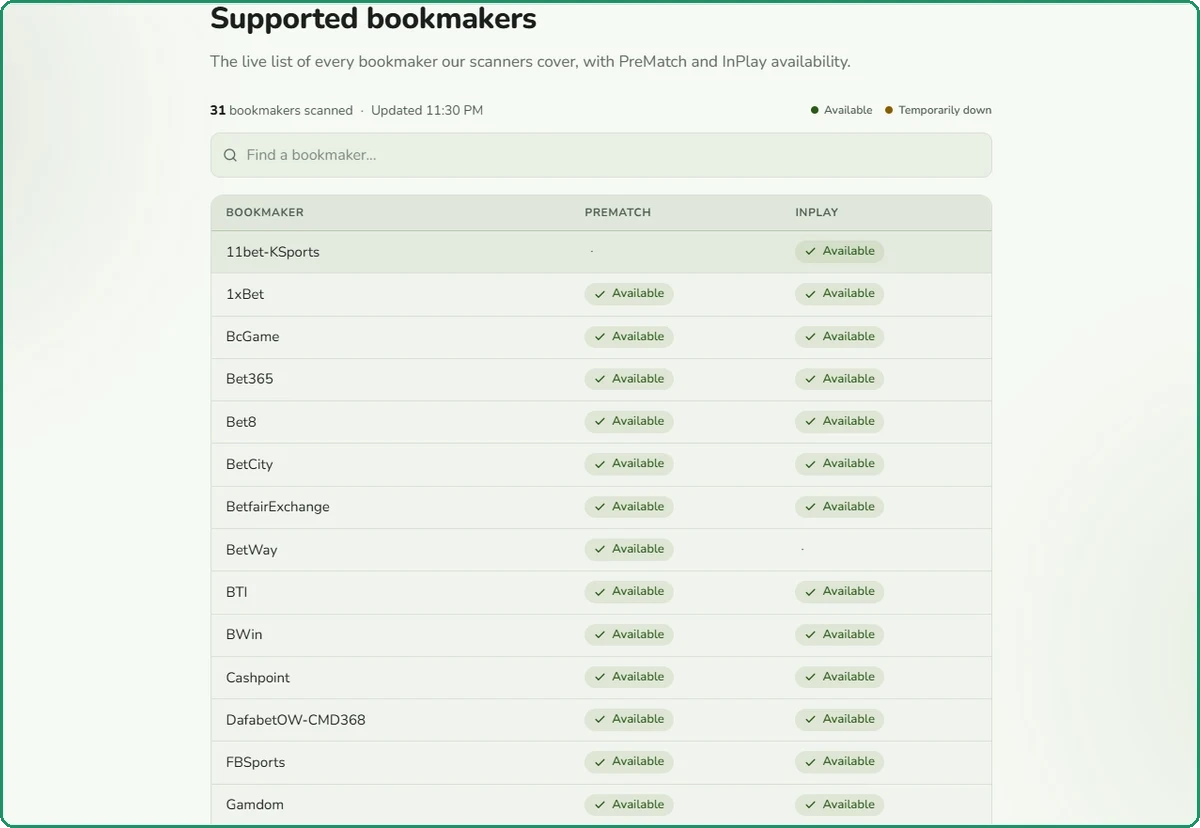Viewport: 1200px width, 828px height.
Task: Click the Updated 11:30 PM timestamp
Action: click(x=427, y=111)
